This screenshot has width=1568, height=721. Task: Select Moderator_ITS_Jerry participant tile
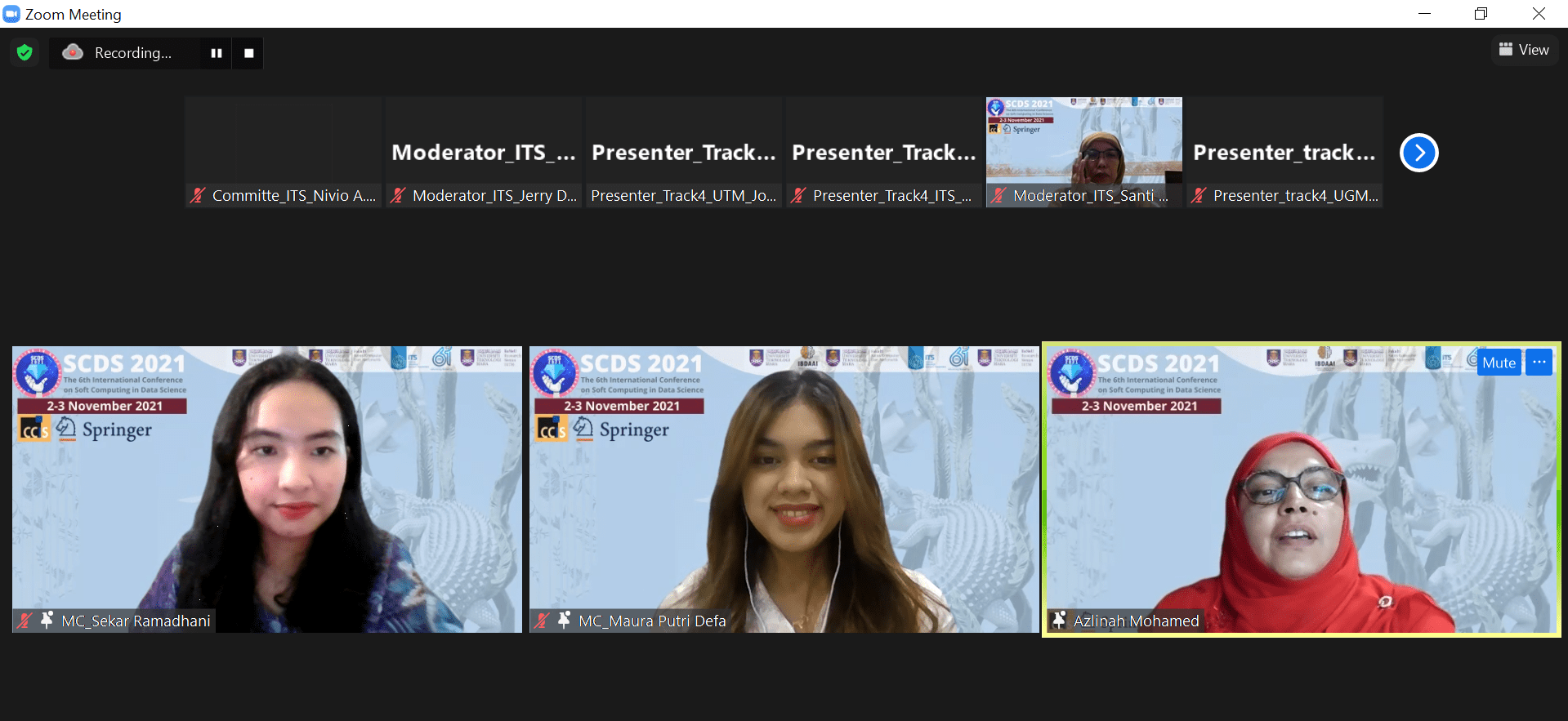(483, 152)
